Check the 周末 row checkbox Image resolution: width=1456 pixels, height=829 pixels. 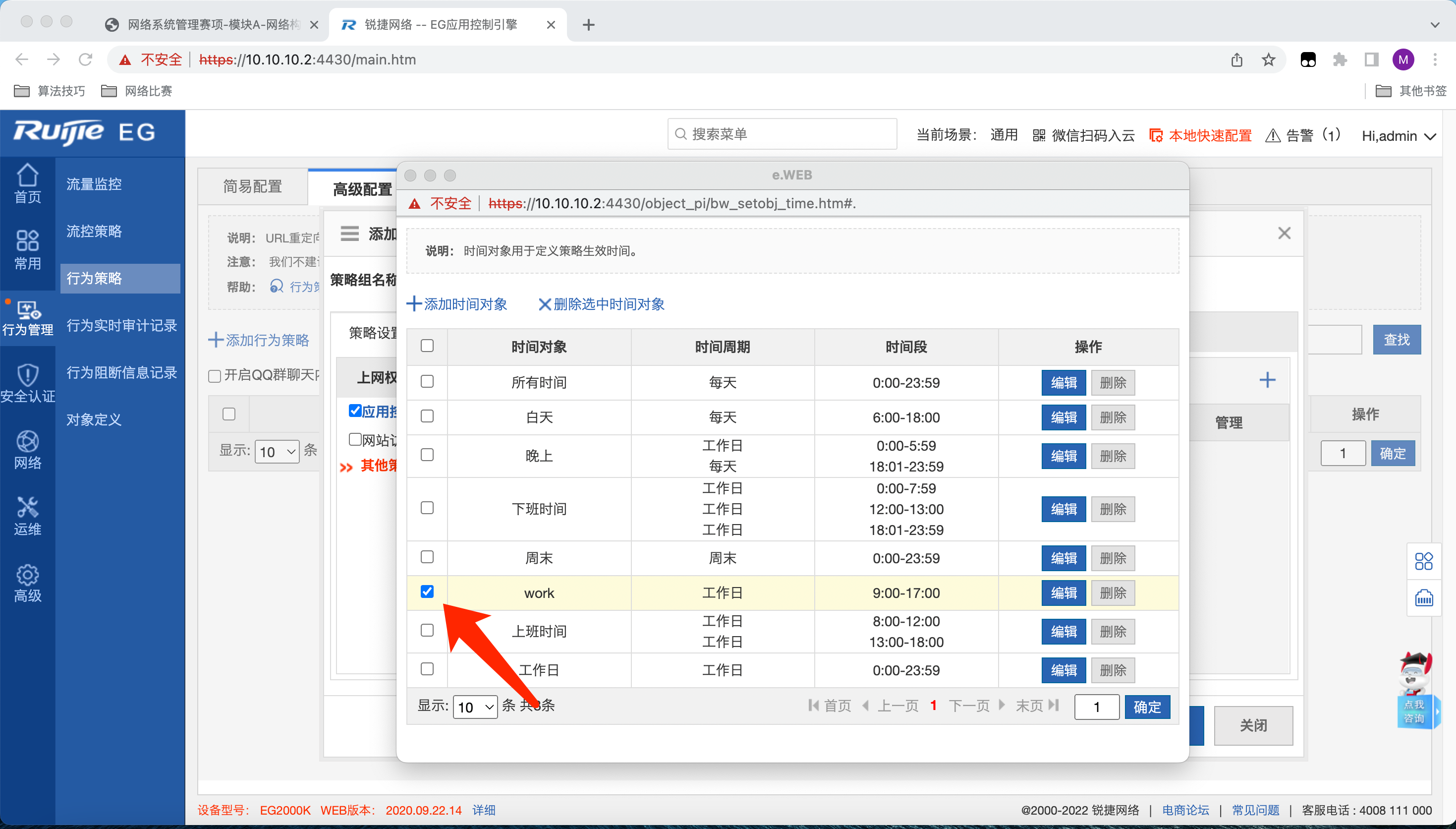427,557
